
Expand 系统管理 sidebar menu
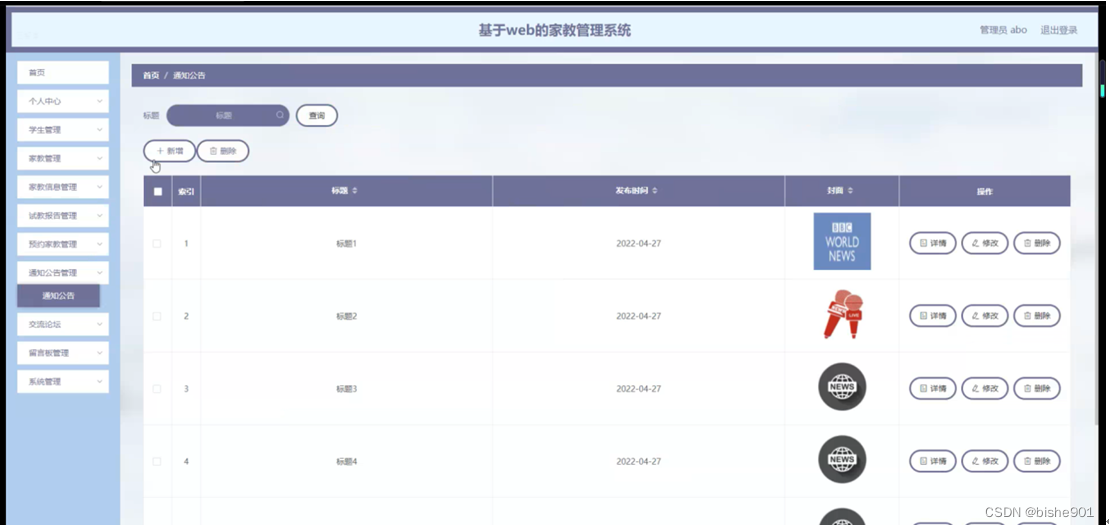(63, 381)
